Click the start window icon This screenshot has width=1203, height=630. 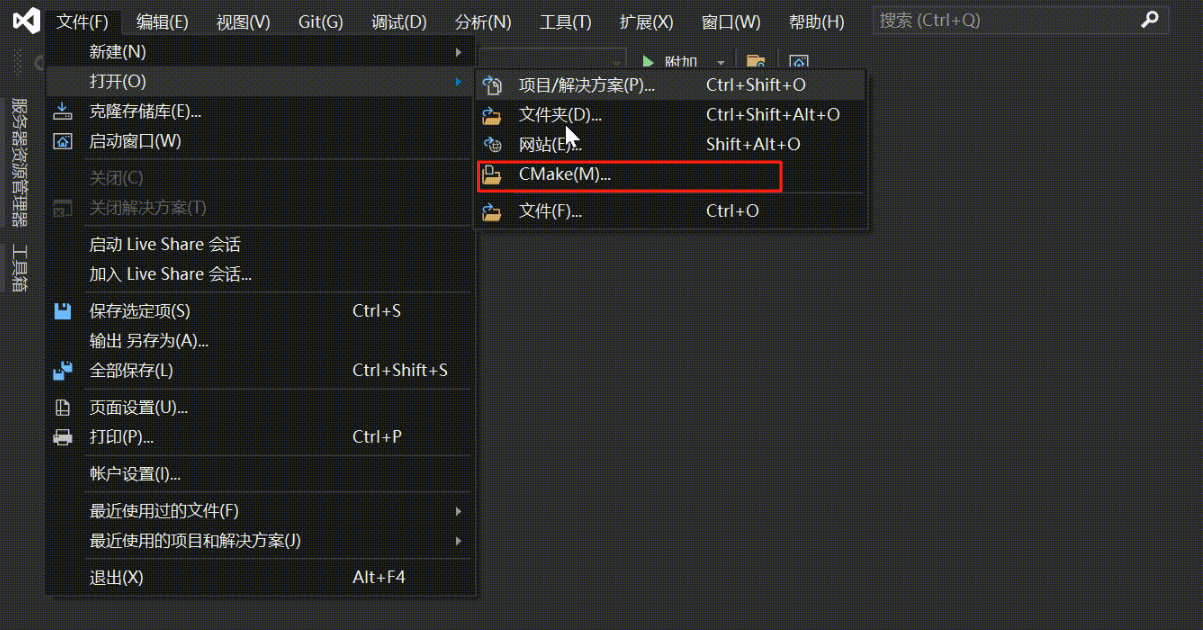click(x=63, y=141)
